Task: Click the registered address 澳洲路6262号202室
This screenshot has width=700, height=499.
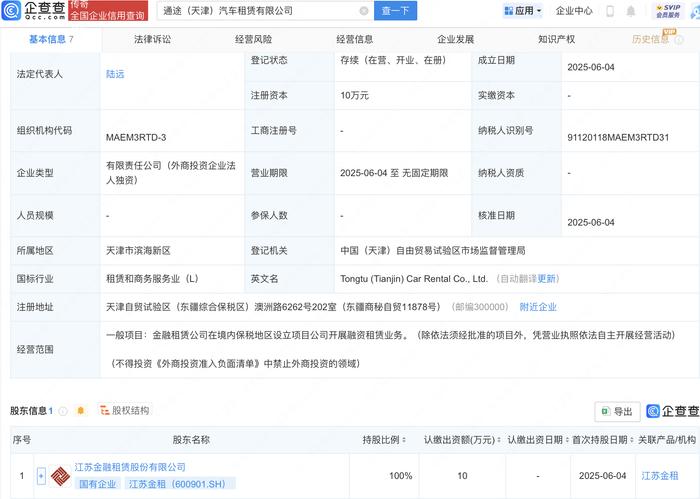Action: pyautogui.click(x=295, y=307)
